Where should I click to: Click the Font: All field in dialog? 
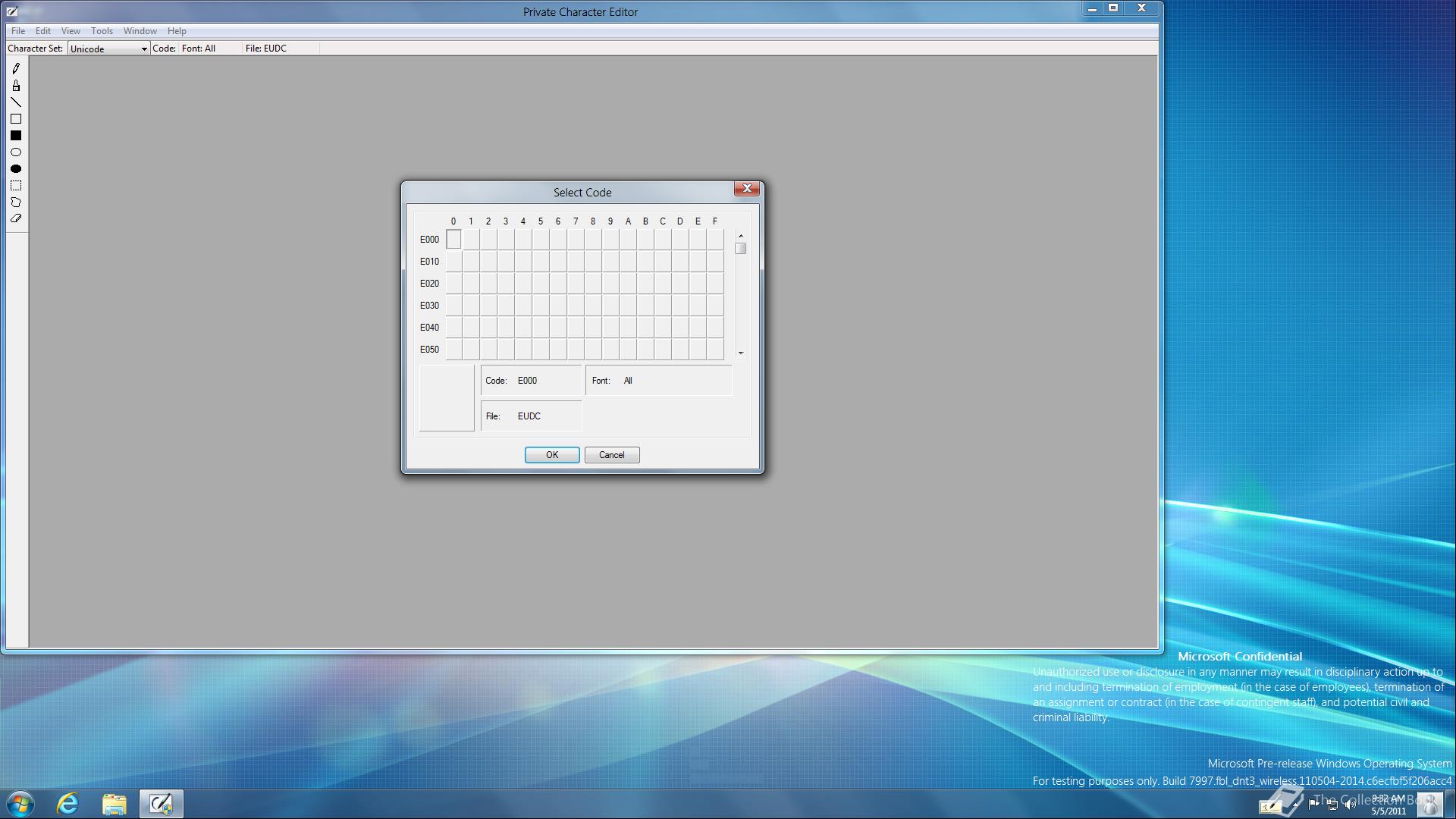pyautogui.click(x=659, y=381)
